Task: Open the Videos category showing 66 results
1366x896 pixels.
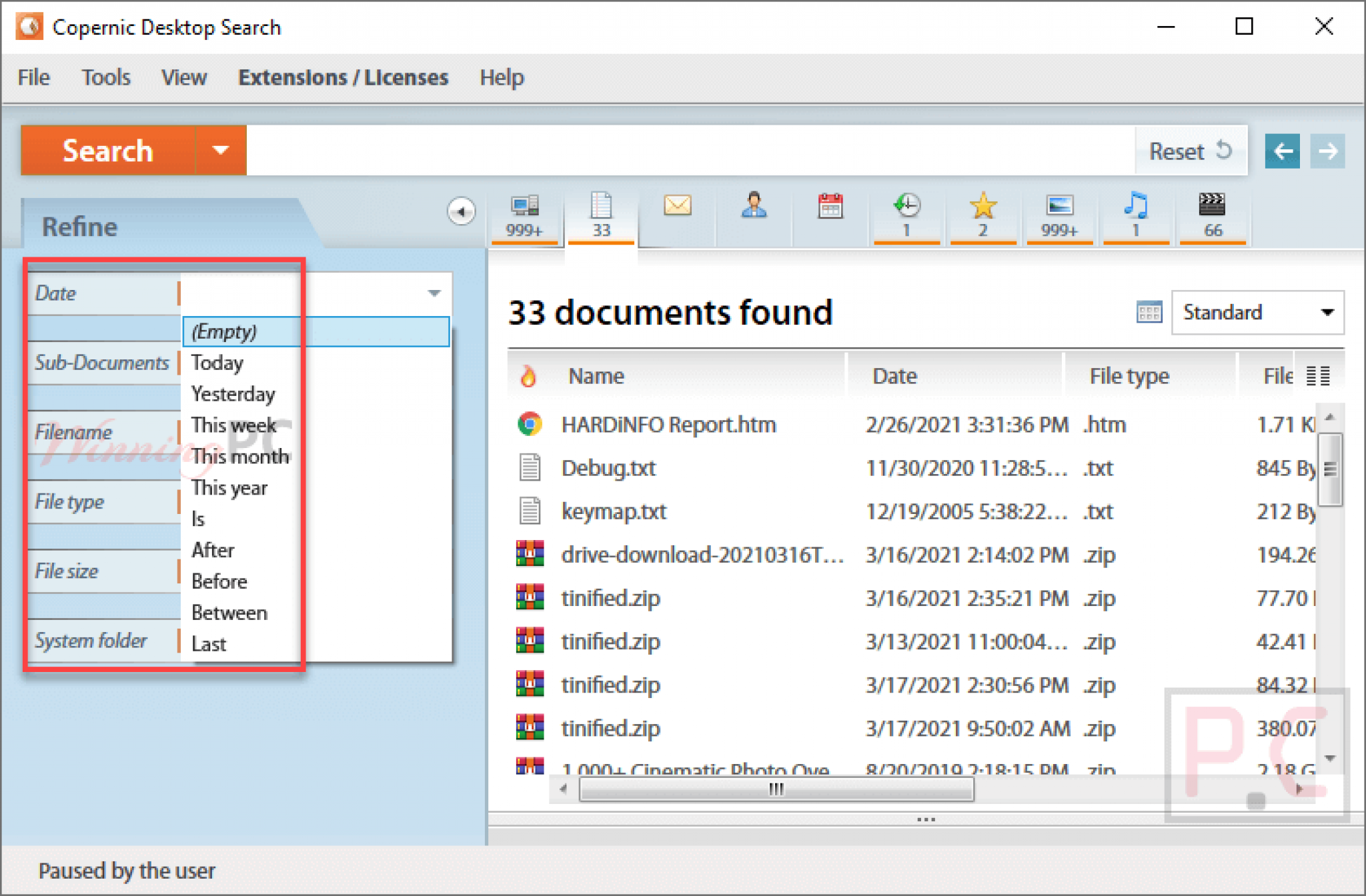Action: tap(1213, 213)
